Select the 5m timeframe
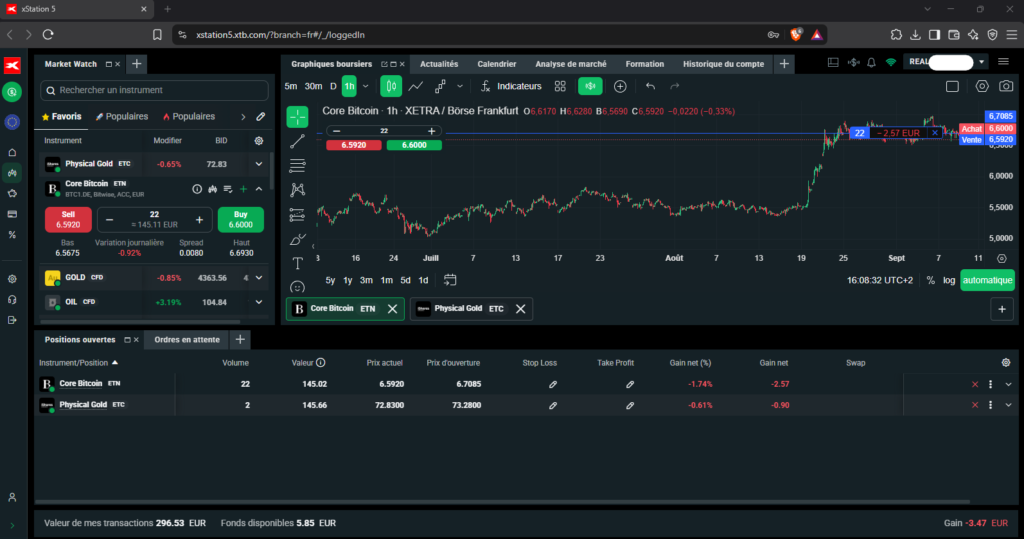Screen dimensions: 1024x539 (291, 86)
